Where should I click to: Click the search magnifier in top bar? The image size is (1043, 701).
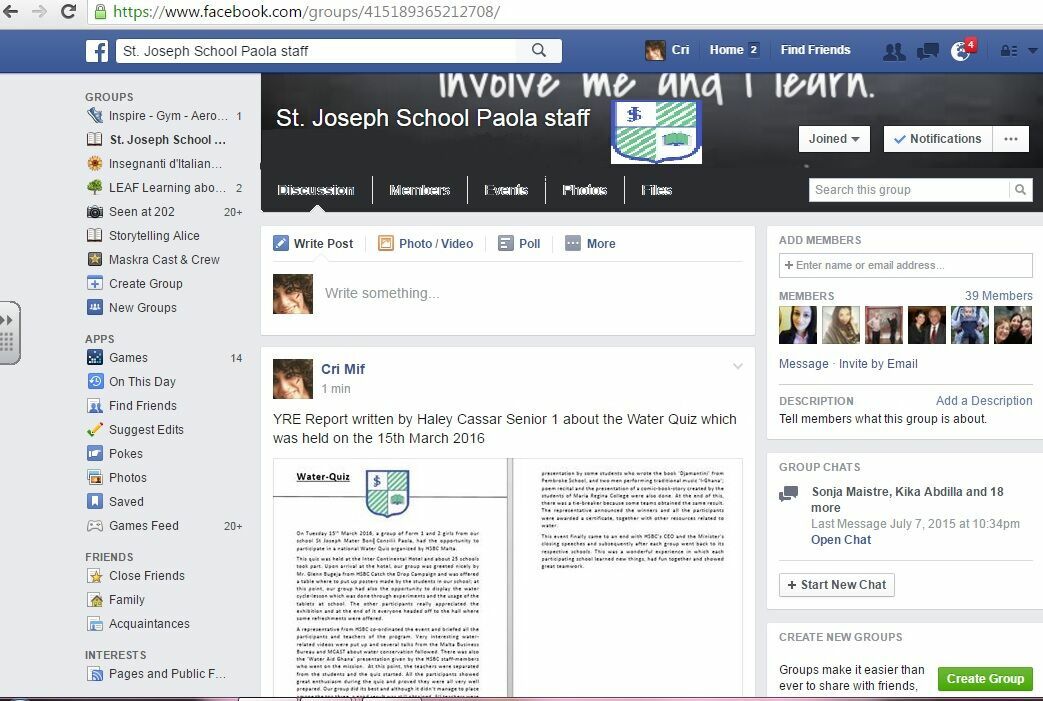[539, 50]
